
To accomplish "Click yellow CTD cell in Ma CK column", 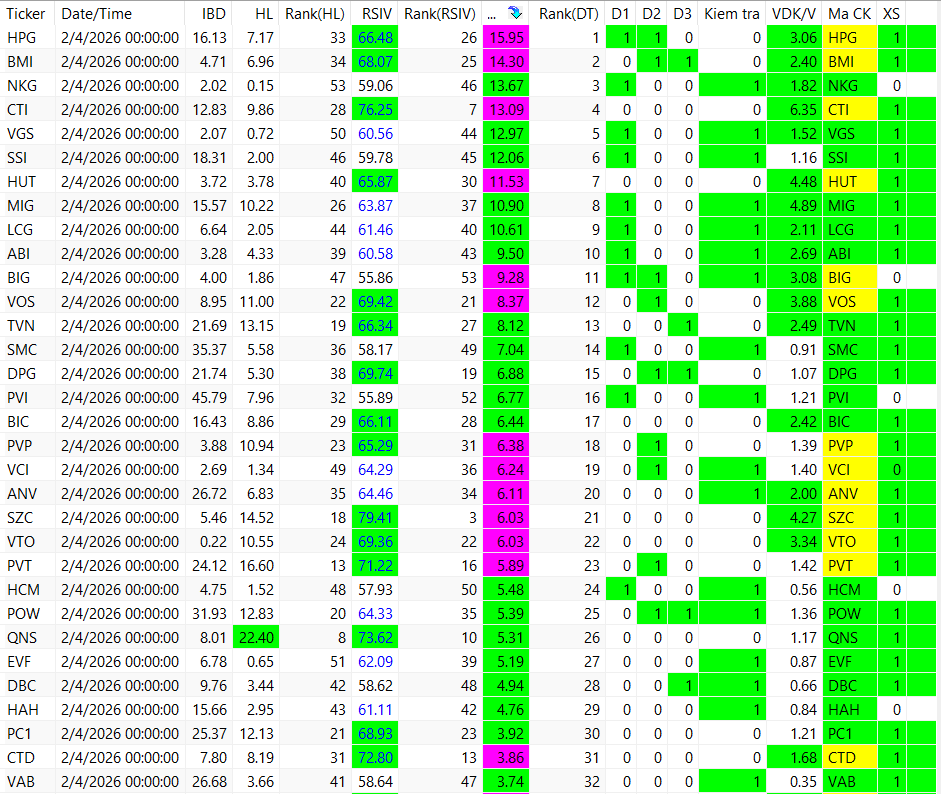I will 850,758.
